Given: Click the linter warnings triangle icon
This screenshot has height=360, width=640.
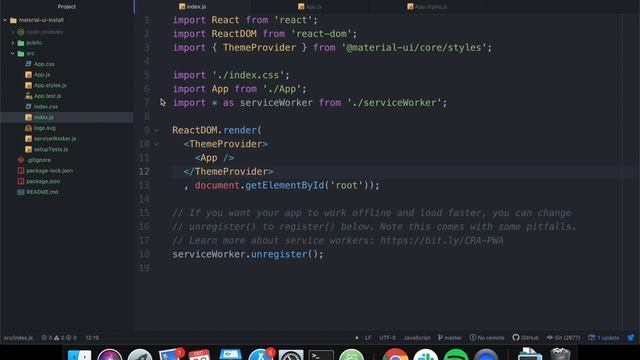Looking at the screenshot, I should point(56,338).
